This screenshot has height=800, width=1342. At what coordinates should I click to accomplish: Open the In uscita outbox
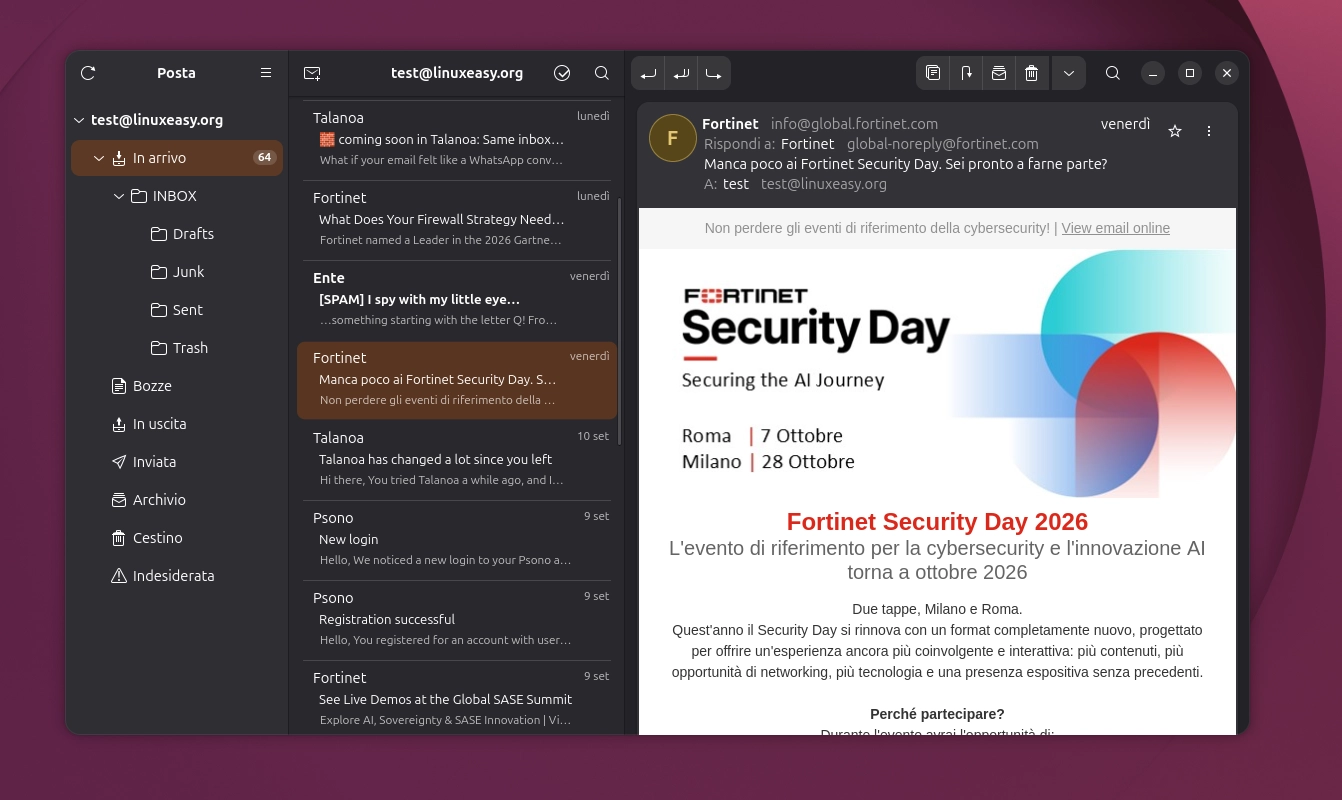click(177, 424)
